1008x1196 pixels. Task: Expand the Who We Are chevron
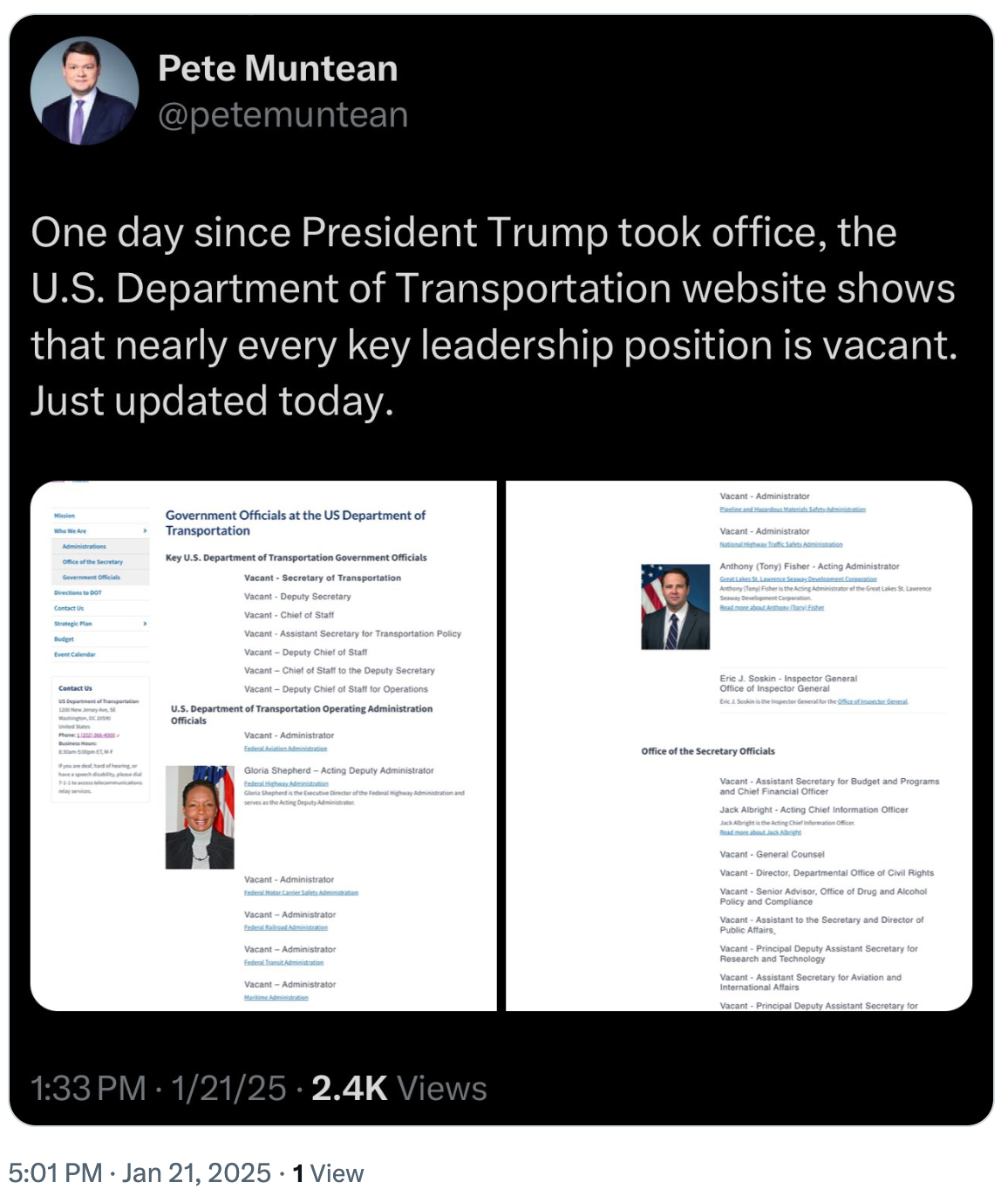click(x=145, y=530)
